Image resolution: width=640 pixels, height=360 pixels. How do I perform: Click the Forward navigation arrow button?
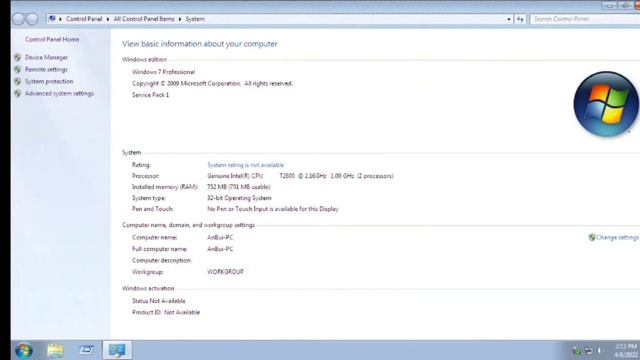[x=32, y=19]
